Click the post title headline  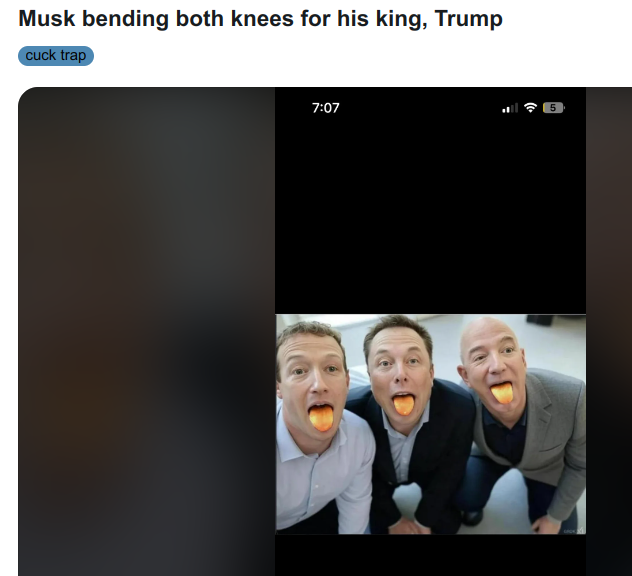pos(260,19)
